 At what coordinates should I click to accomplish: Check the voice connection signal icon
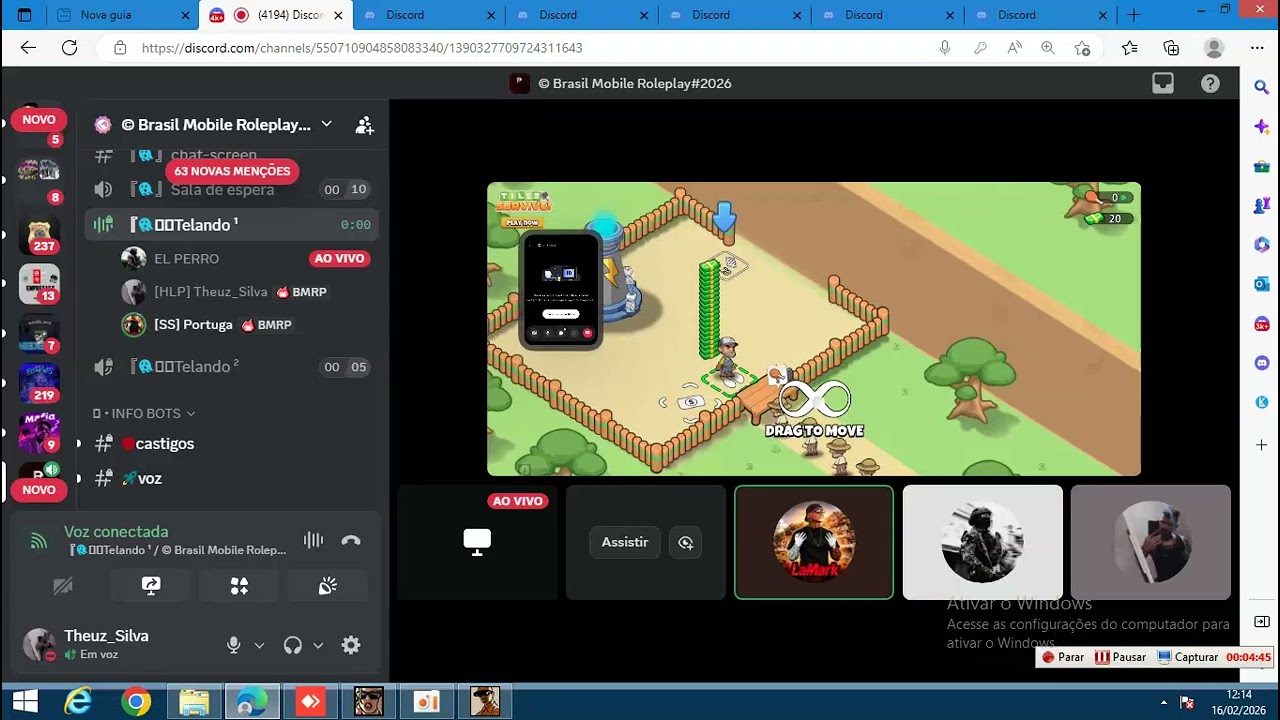[x=39, y=541]
